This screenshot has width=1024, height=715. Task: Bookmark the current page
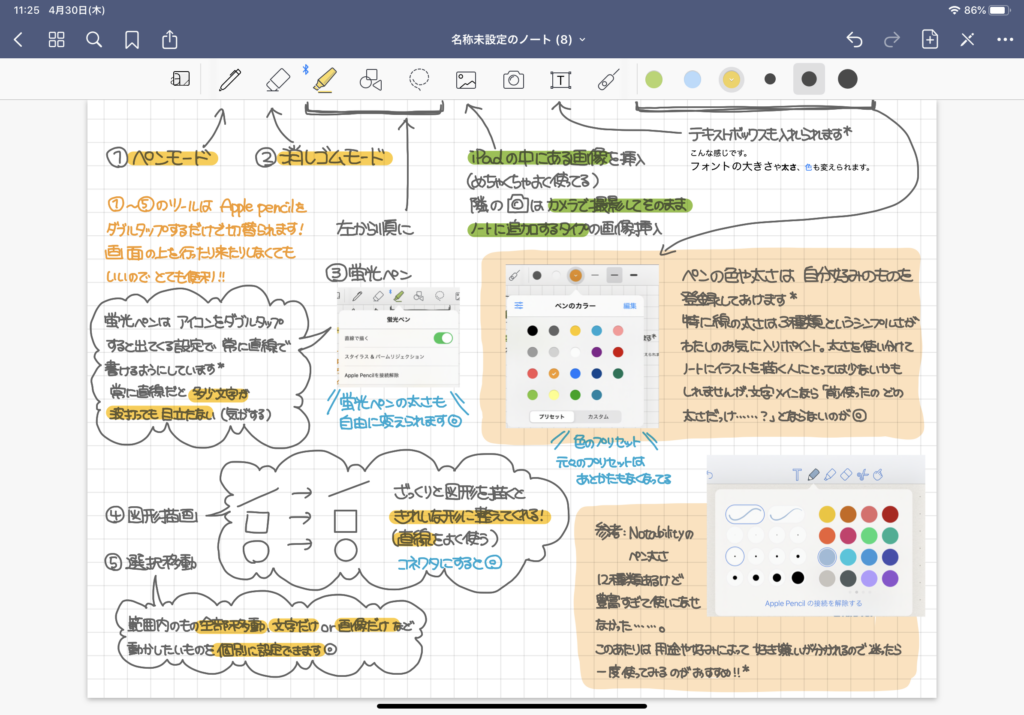coord(132,40)
